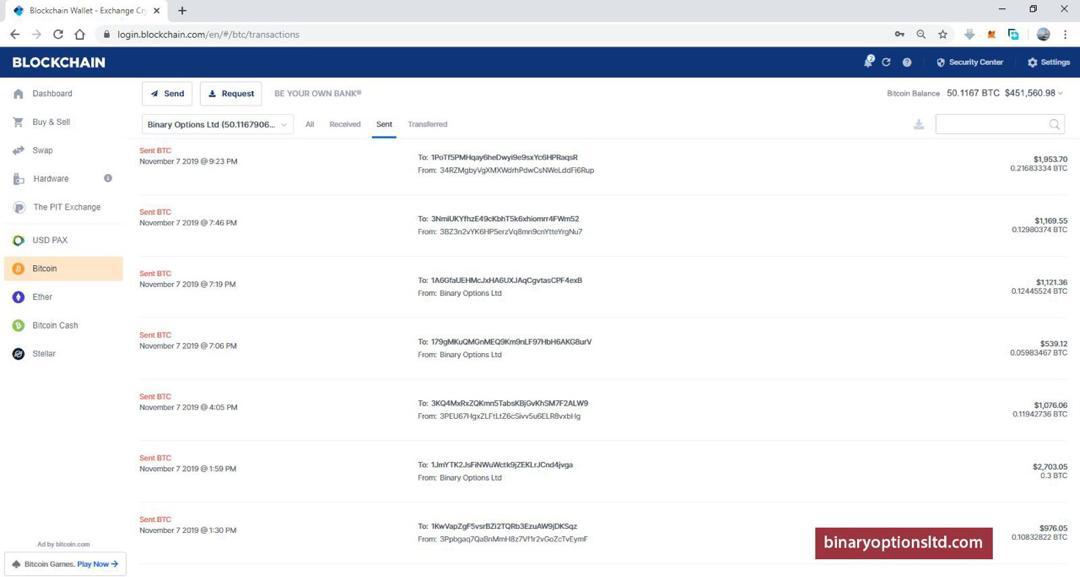Open Security Center

970,62
